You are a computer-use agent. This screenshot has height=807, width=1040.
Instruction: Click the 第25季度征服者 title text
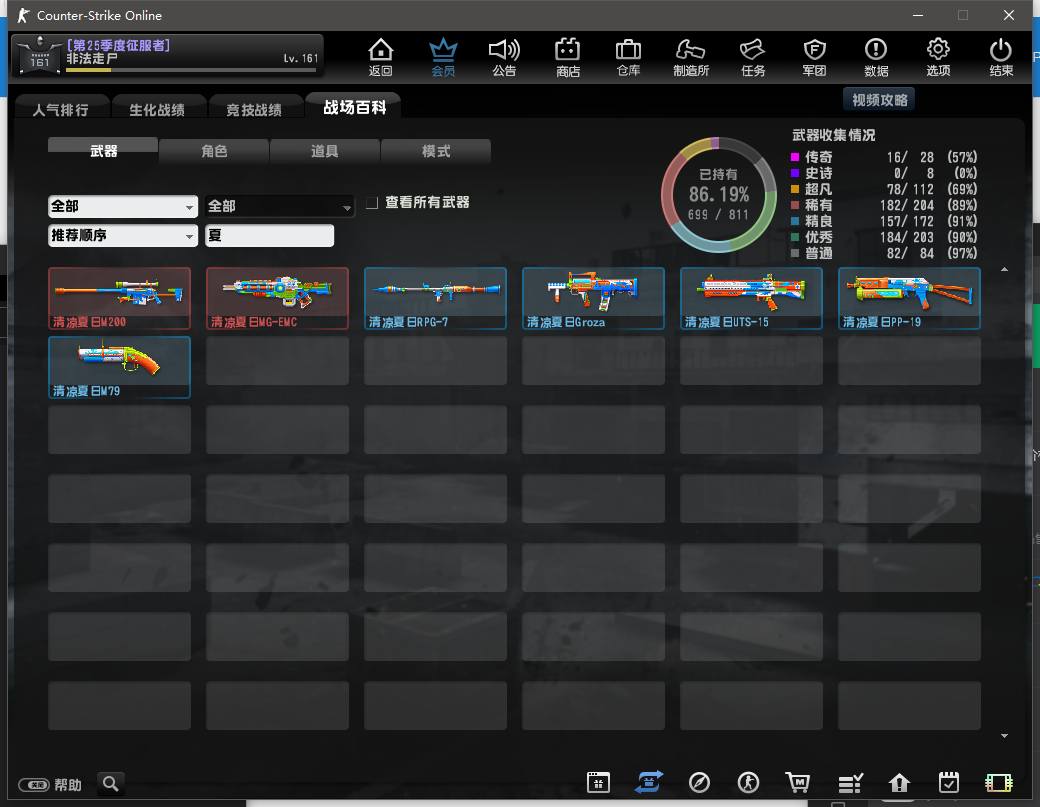[x=118, y=45]
